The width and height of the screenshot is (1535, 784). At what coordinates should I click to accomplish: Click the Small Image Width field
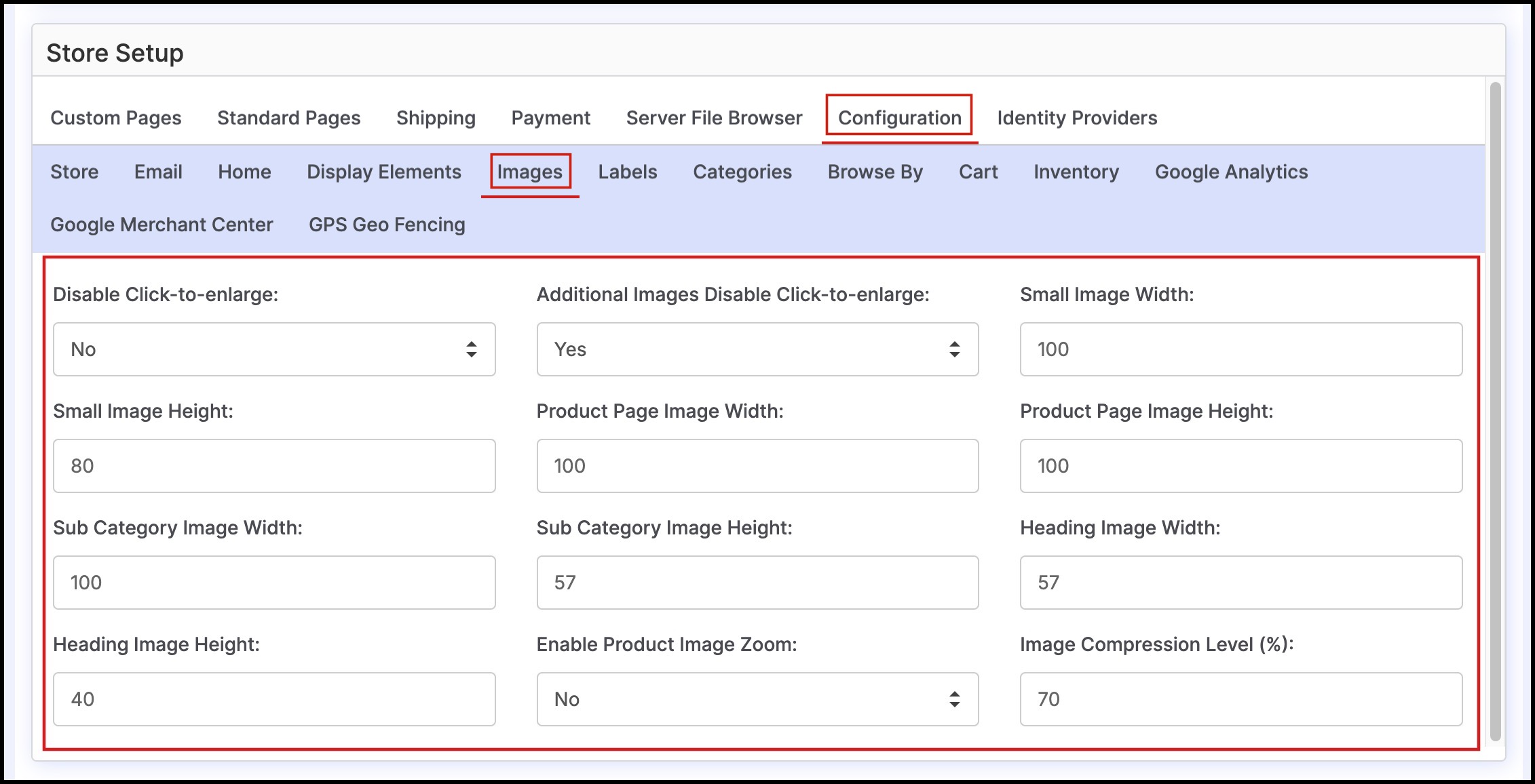tap(1240, 349)
